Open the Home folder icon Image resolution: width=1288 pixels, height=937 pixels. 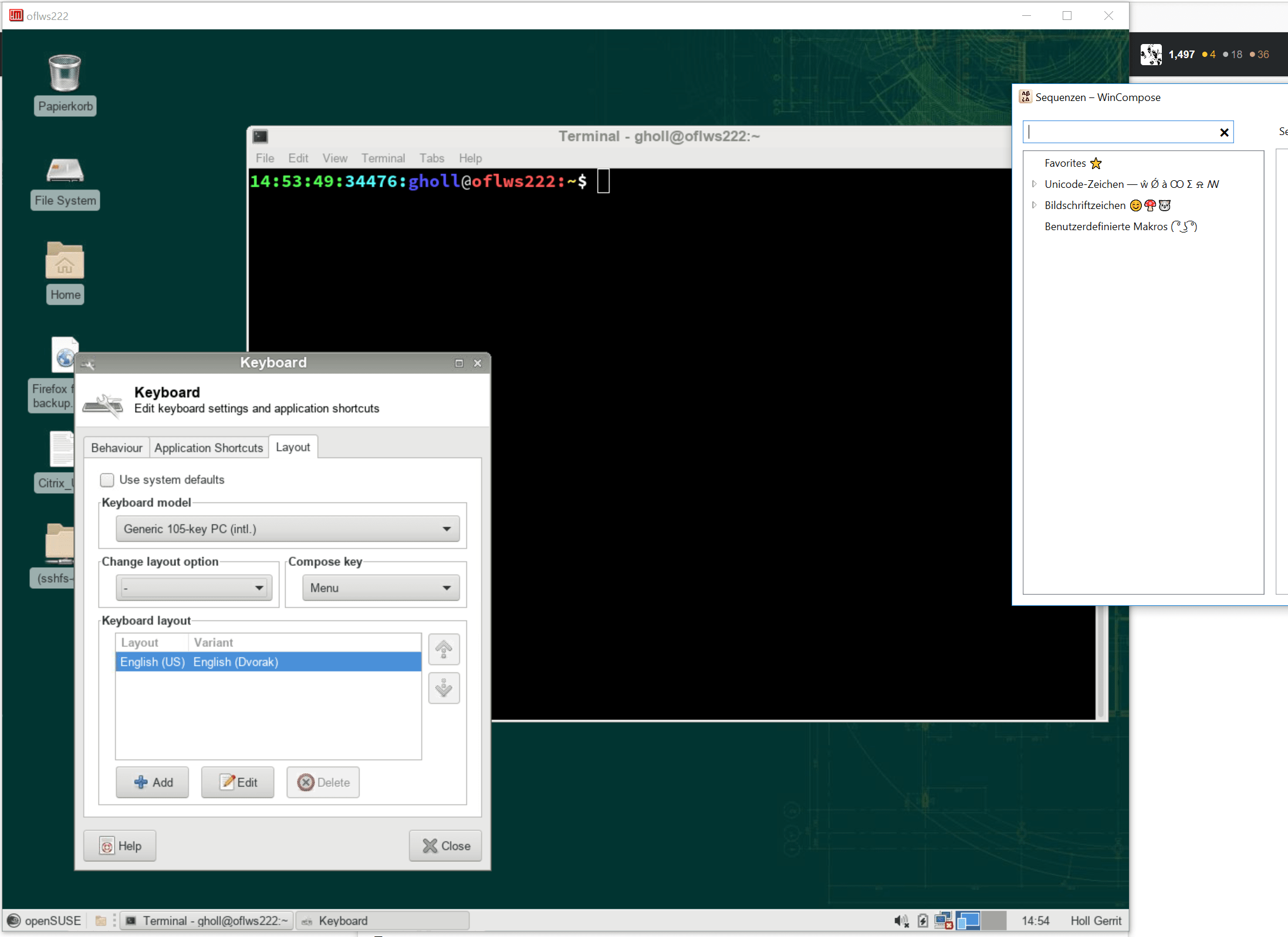coord(65,261)
